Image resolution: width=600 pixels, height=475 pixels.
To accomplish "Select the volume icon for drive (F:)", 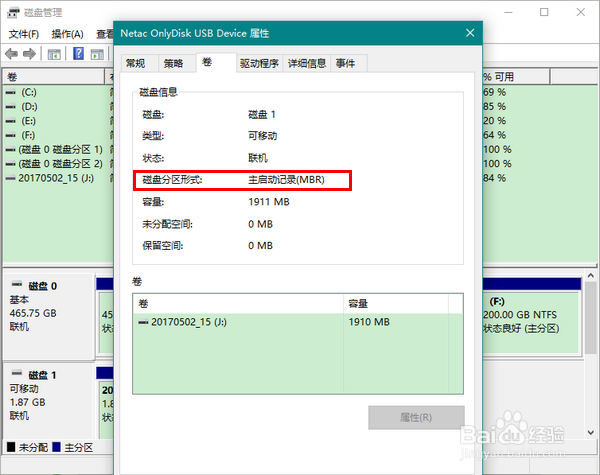I will pyautogui.click(x=11, y=135).
